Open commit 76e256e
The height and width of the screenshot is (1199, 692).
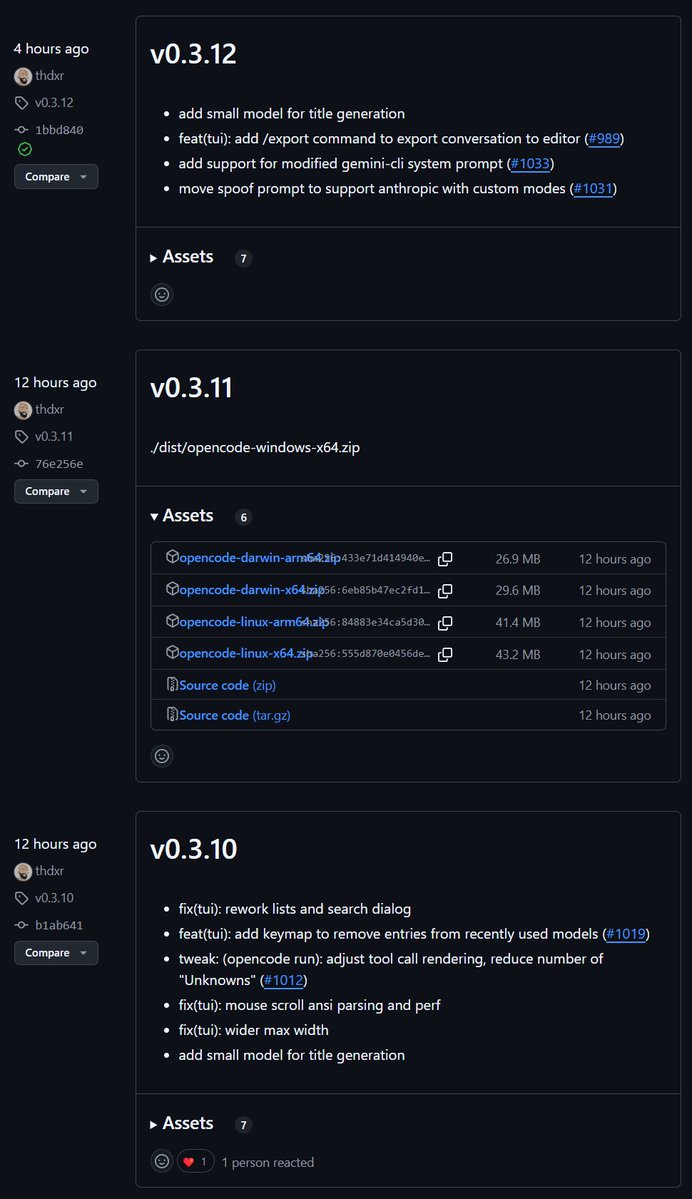point(59,464)
